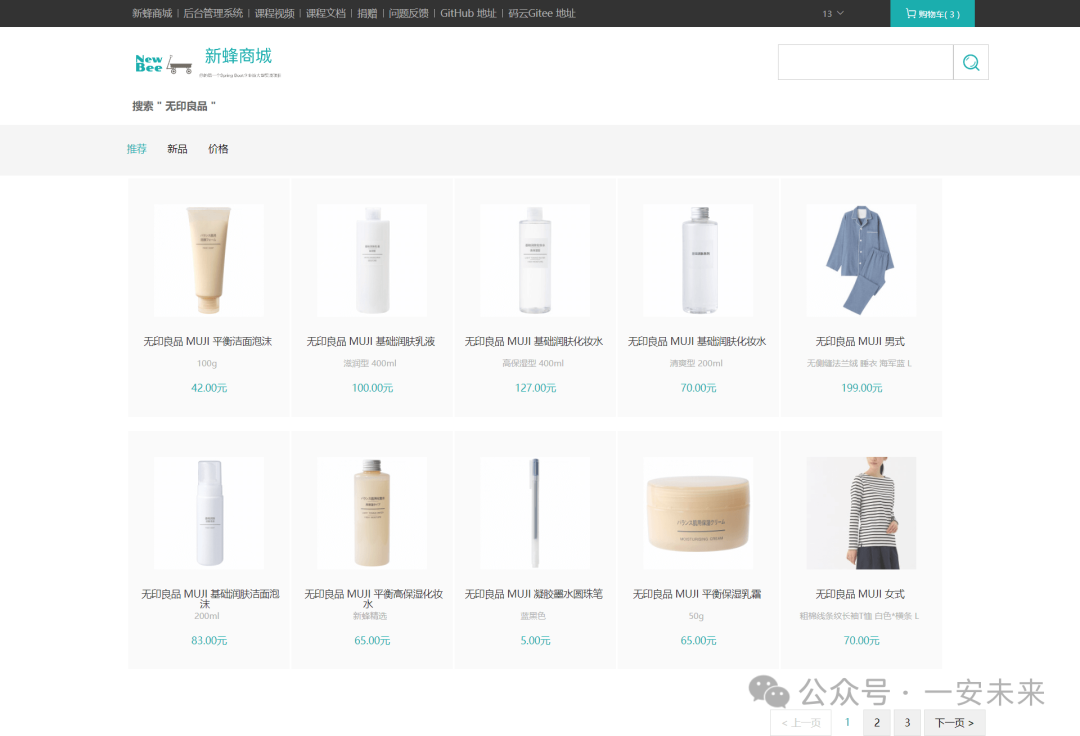The width and height of the screenshot is (1080, 736).
Task: Open the 清爽型 200ml toner image
Action: click(698, 260)
